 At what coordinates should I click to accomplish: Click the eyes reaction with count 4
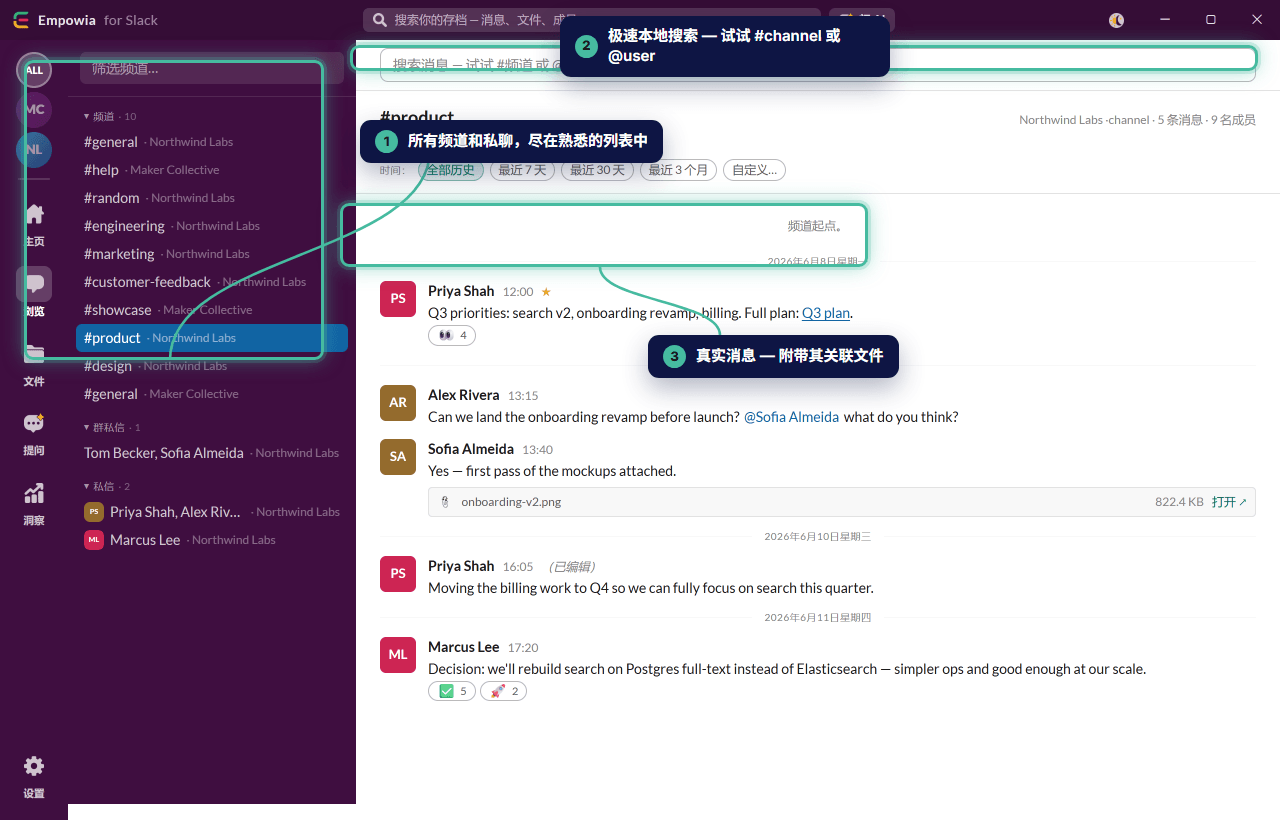pyautogui.click(x=452, y=336)
